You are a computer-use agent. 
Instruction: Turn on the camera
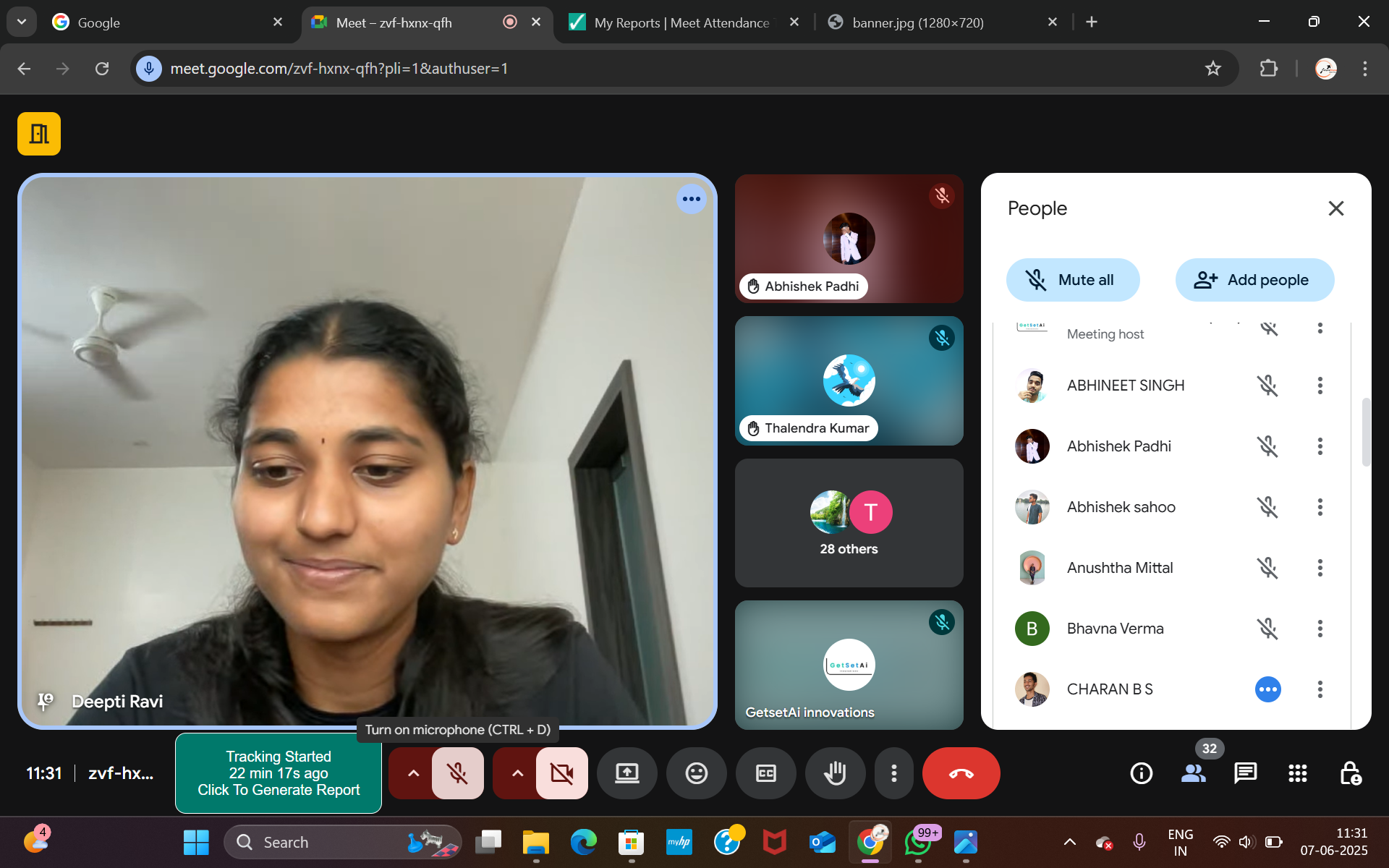click(x=562, y=773)
